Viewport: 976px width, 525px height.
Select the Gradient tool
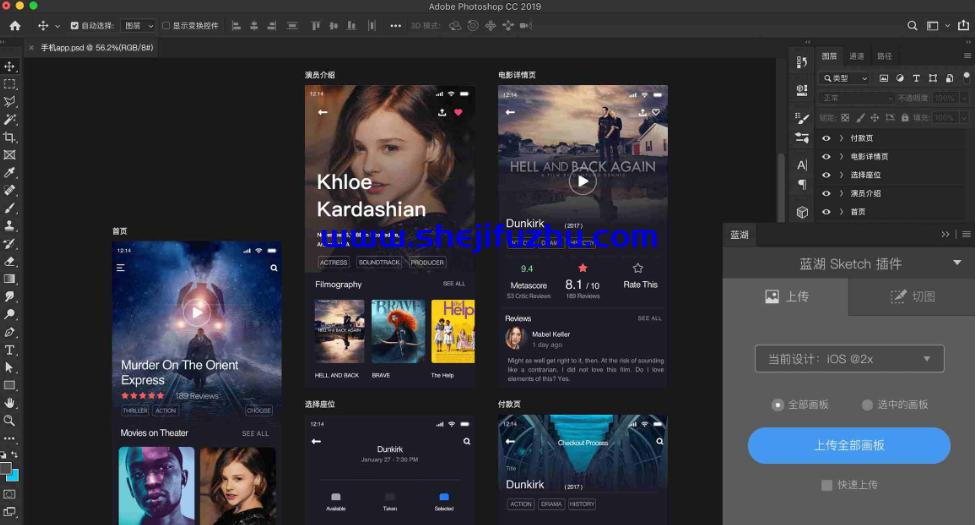click(x=9, y=279)
